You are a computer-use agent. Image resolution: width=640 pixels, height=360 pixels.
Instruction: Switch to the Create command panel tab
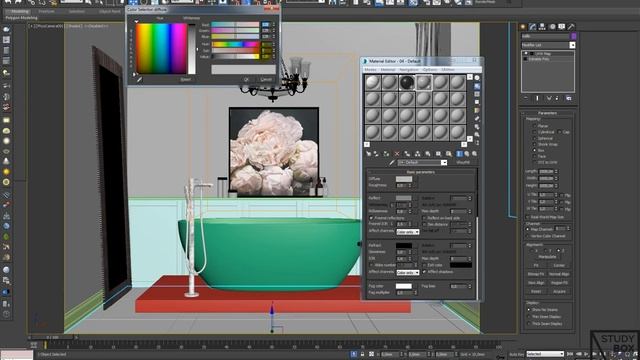point(523,27)
